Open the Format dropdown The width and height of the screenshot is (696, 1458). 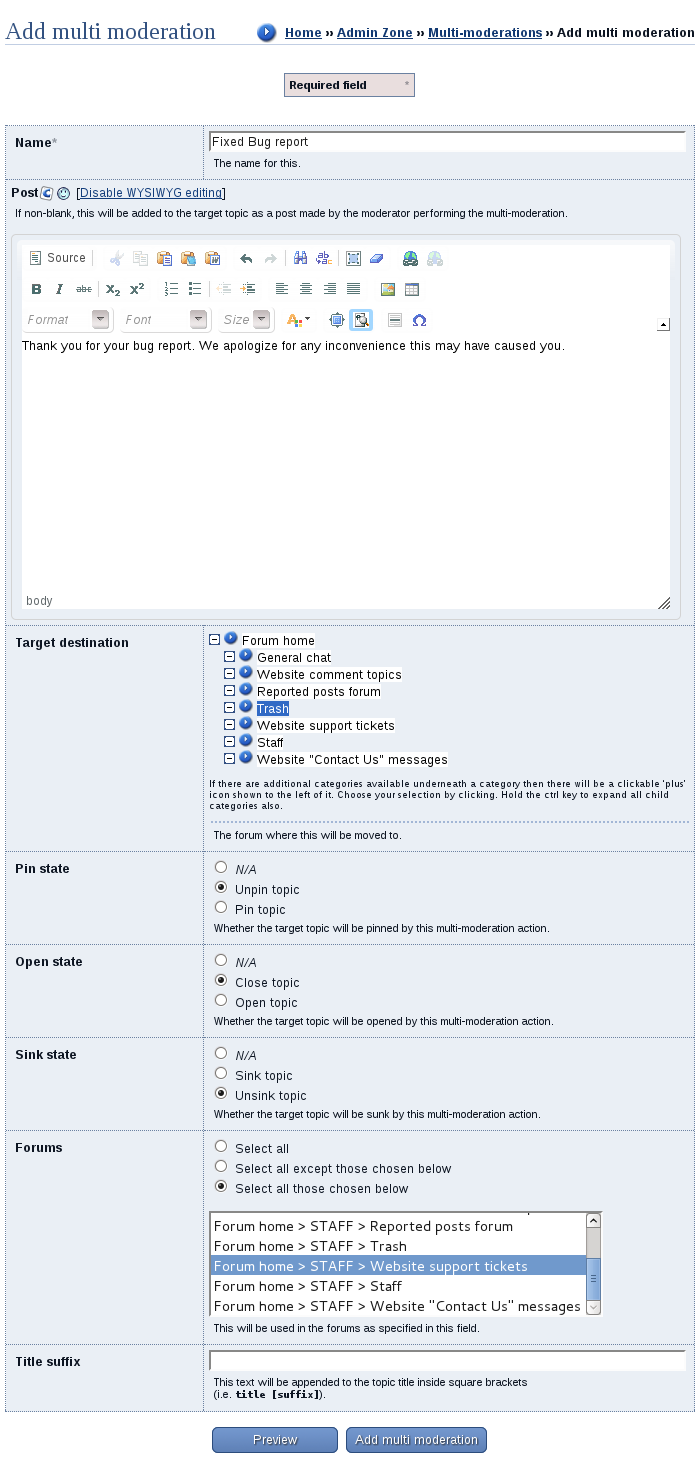click(x=66, y=320)
